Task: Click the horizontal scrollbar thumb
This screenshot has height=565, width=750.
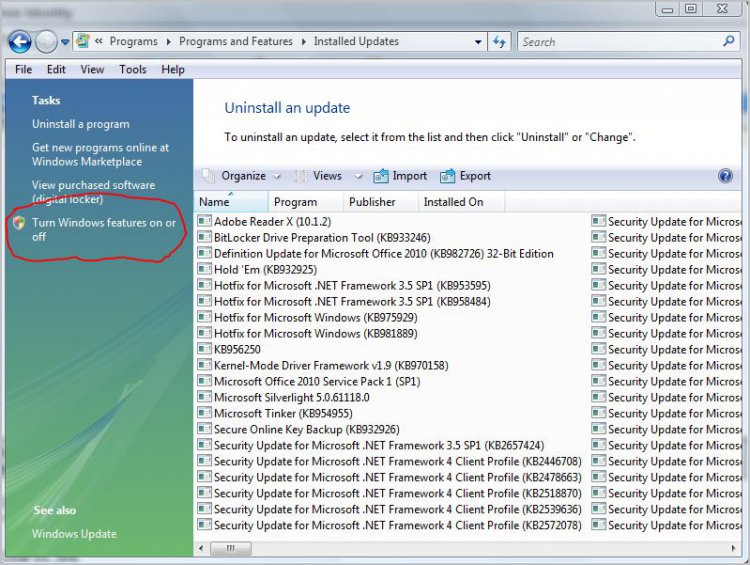Action: tap(231, 548)
